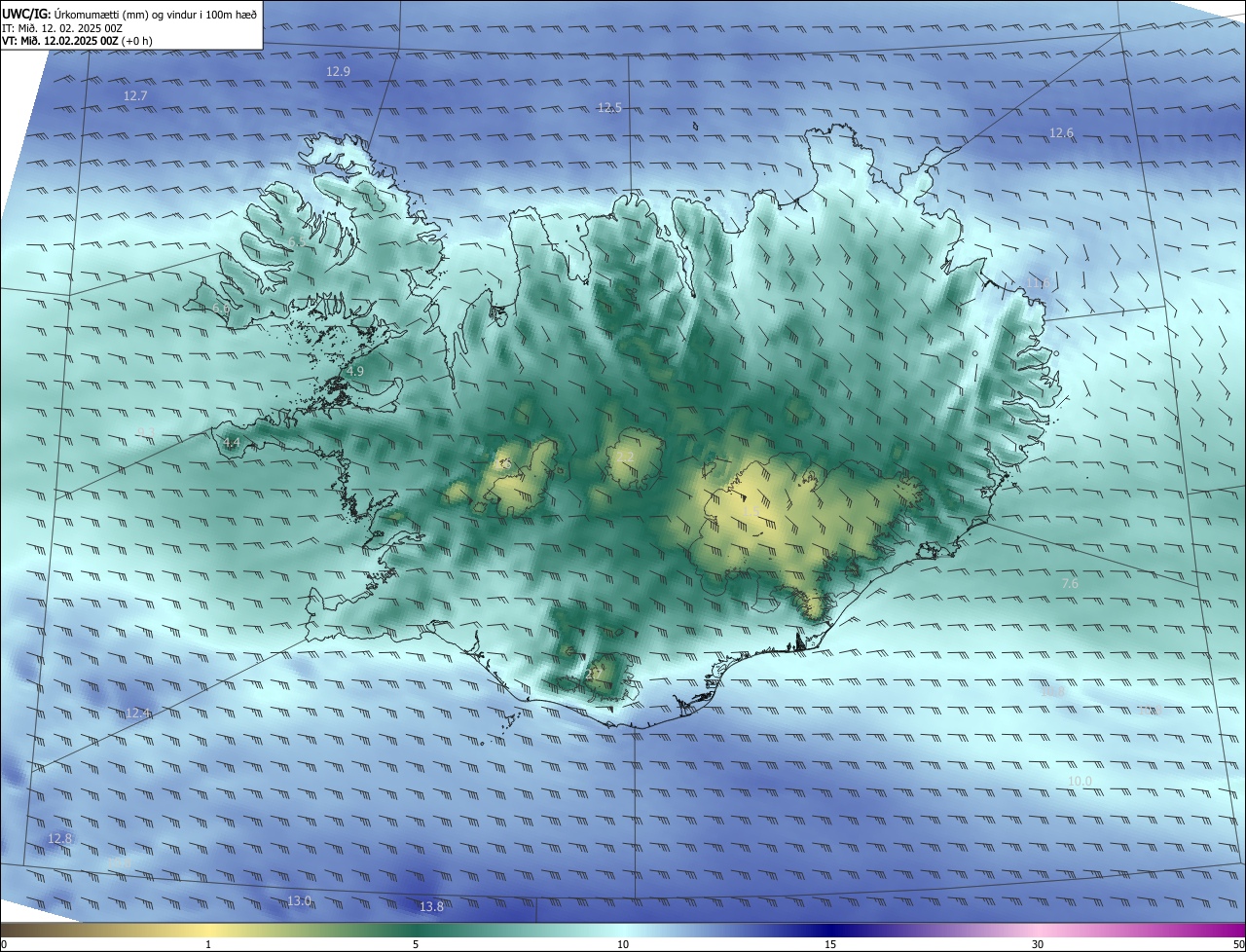Click the 10 tick on the color scale

[x=623, y=944]
